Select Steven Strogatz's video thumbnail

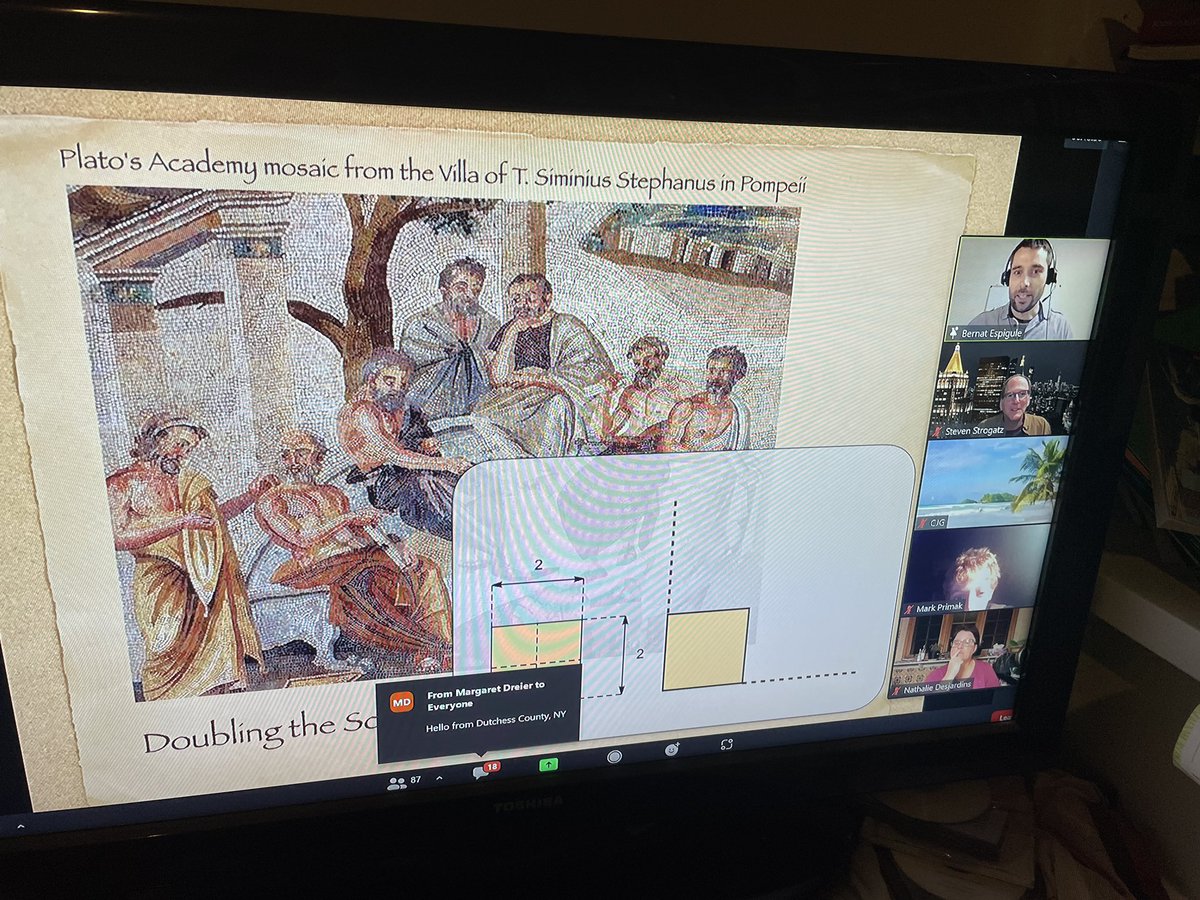click(x=1007, y=389)
